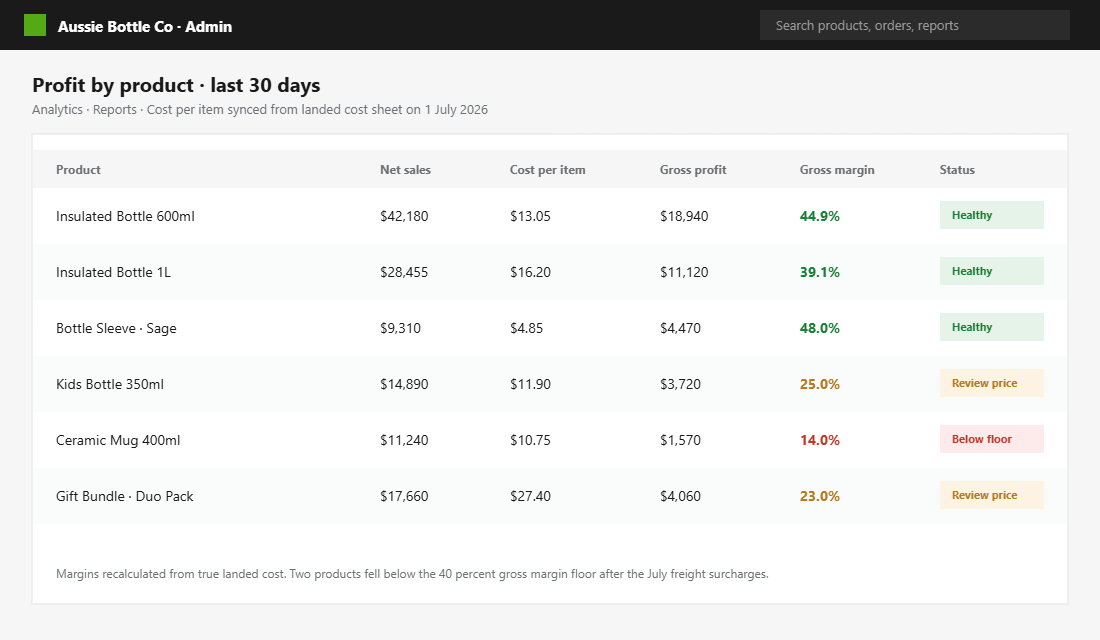Click the 39.1% gross margin
1100x640 pixels.
pos(819,272)
